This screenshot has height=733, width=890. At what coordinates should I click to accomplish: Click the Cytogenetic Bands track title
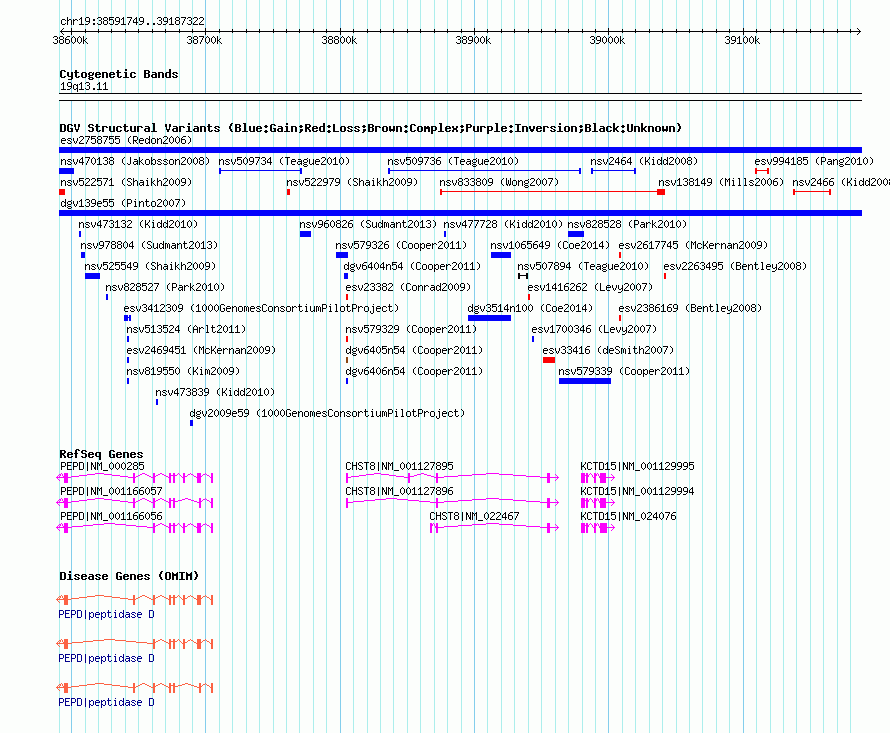[119, 74]
